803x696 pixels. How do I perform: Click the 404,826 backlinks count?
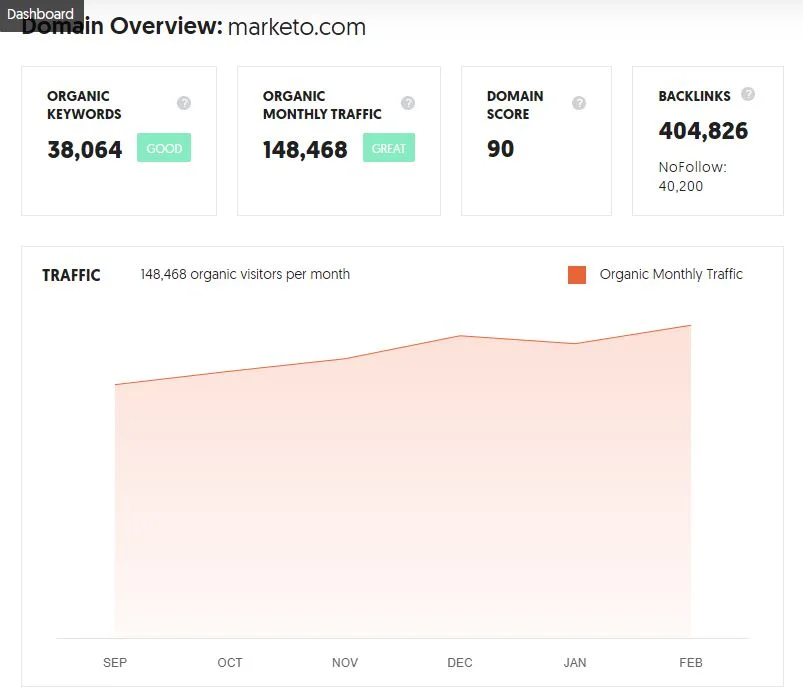(x=703, y=131)
